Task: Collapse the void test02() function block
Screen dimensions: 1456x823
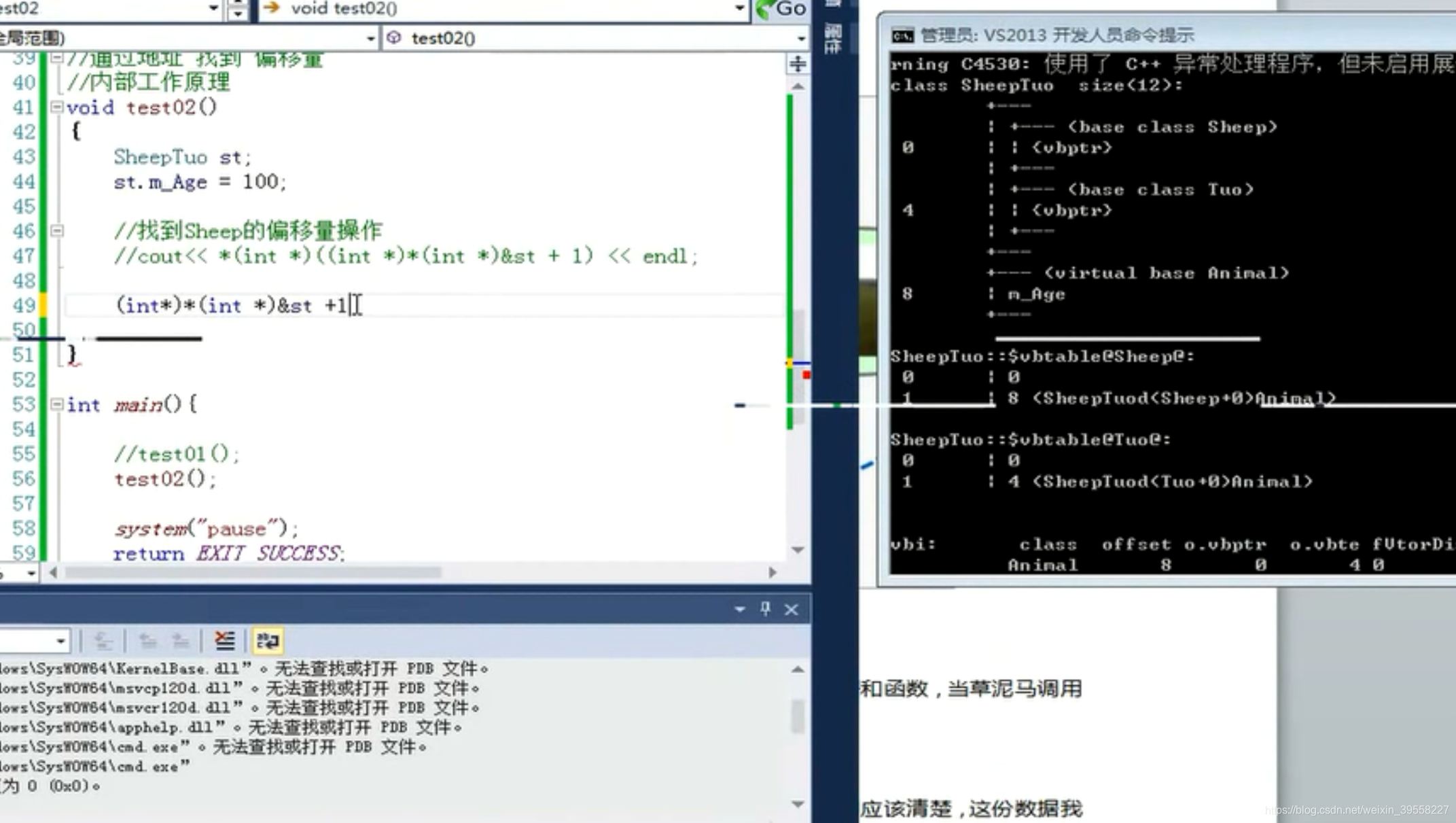Action: pos(57,107)
